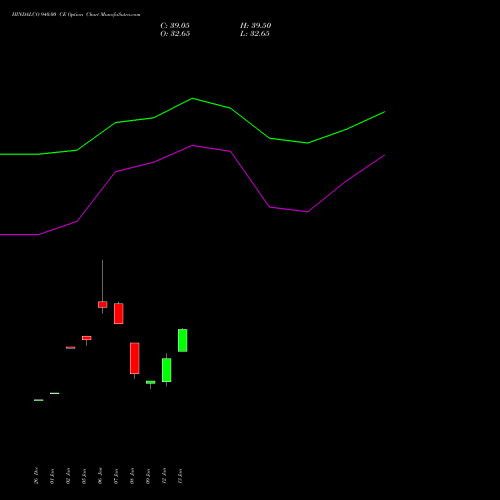The image size is (500, 500).
Task: Select the 05 Jan date label
Action: (84, 476)
